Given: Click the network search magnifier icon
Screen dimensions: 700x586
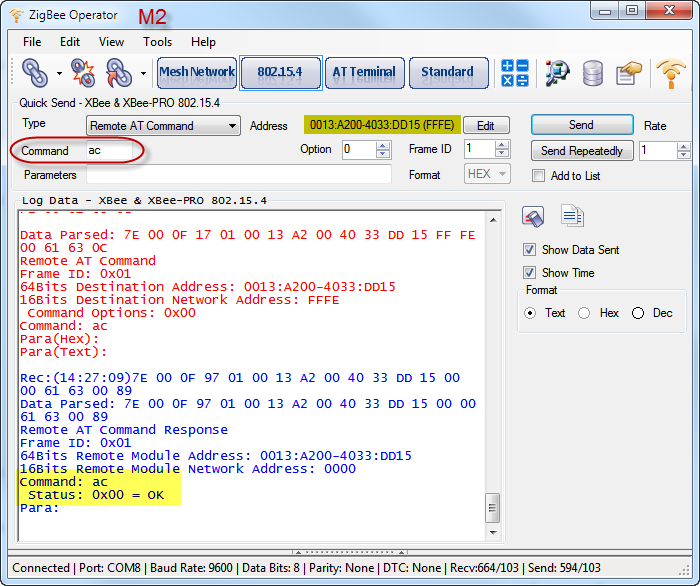Looking at the screenshot, I should [x=557, y=73].
